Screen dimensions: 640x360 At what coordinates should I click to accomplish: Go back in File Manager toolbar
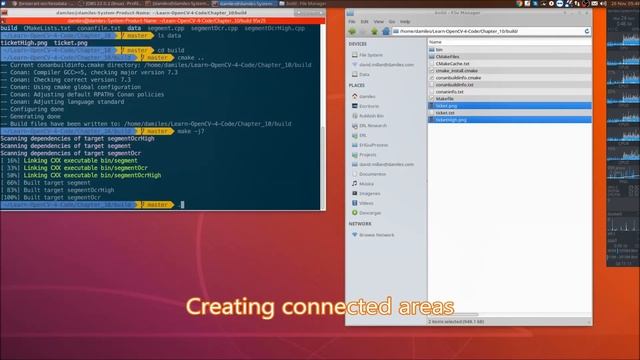(x=352, y=31)
